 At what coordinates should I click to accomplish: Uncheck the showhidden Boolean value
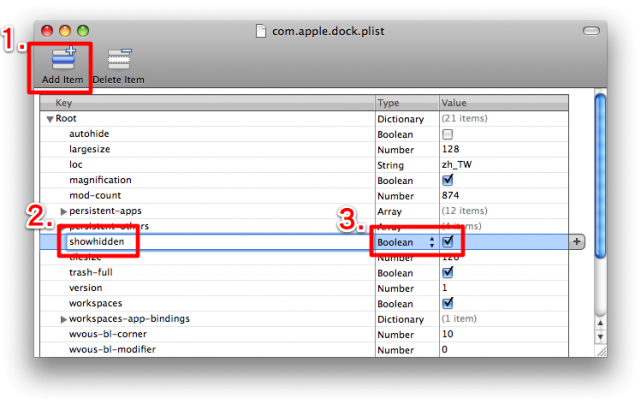(448, 242)
